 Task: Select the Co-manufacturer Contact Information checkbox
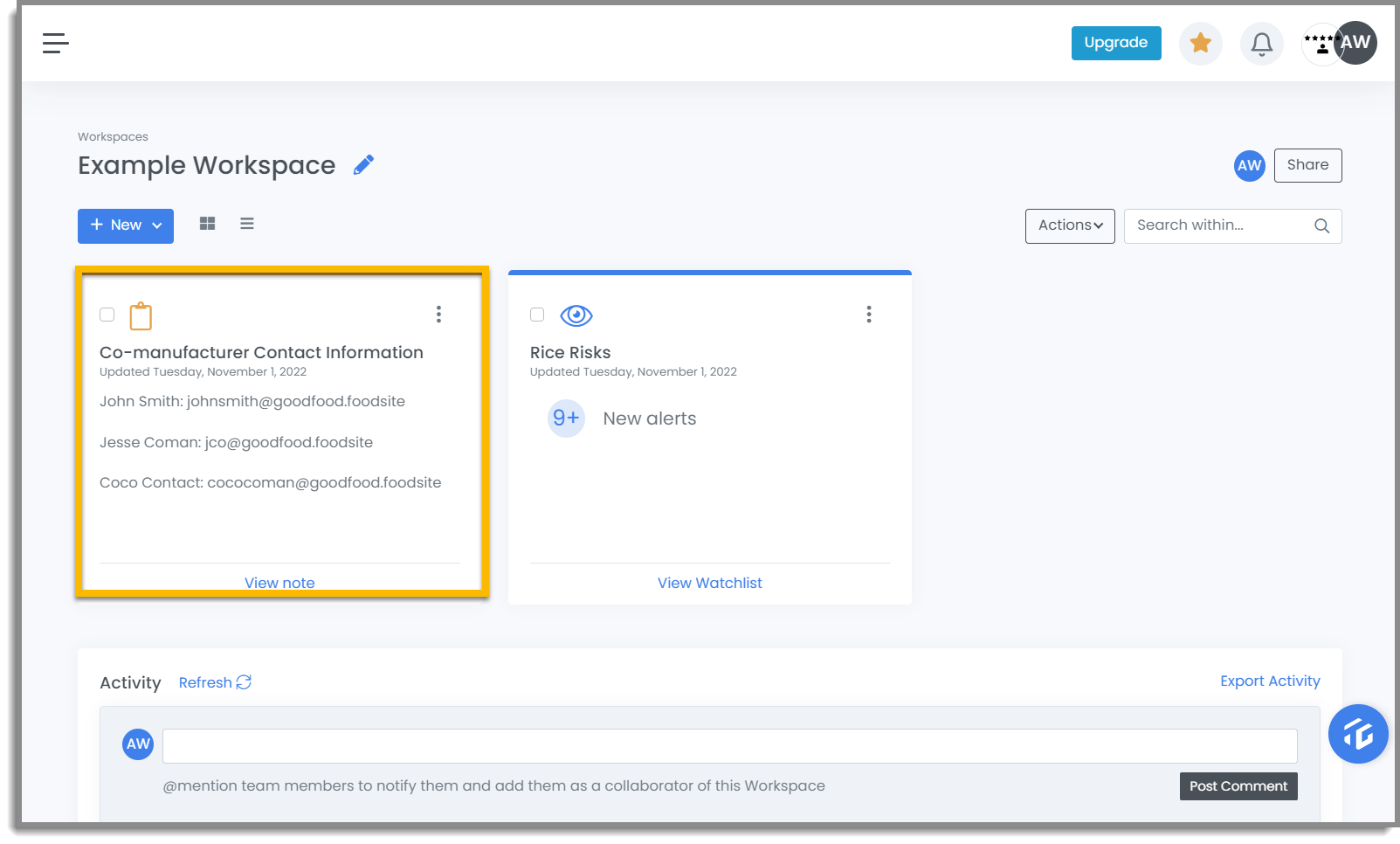[107, 315]
